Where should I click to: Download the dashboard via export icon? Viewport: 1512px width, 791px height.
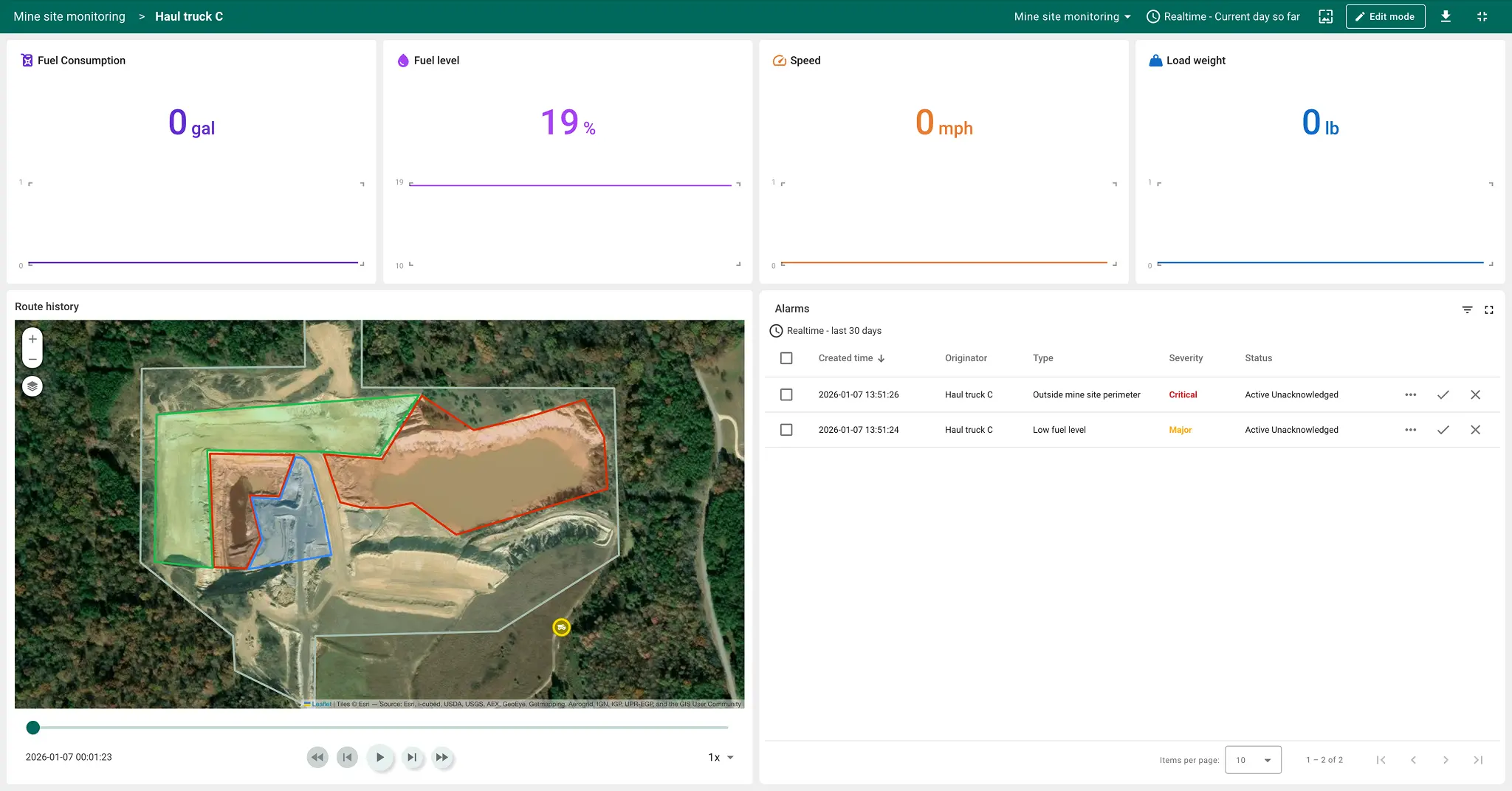tap(1446, 16)
